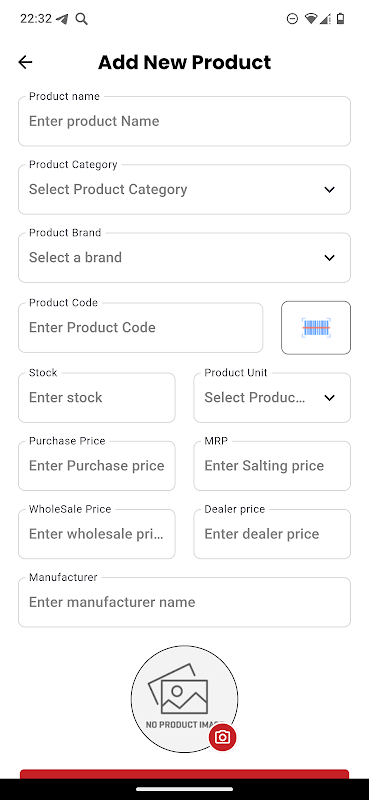Select the Enter stock field
The image size is (369, 800).
pos(96,397)
